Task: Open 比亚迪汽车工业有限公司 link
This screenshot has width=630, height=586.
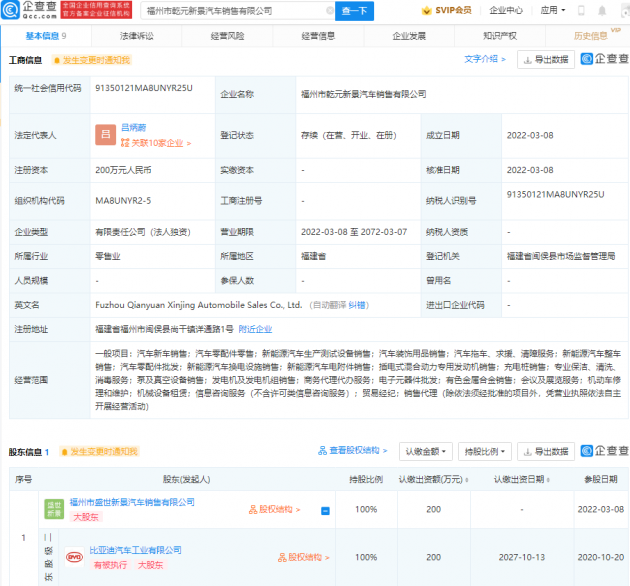Action: click(135, 550)
